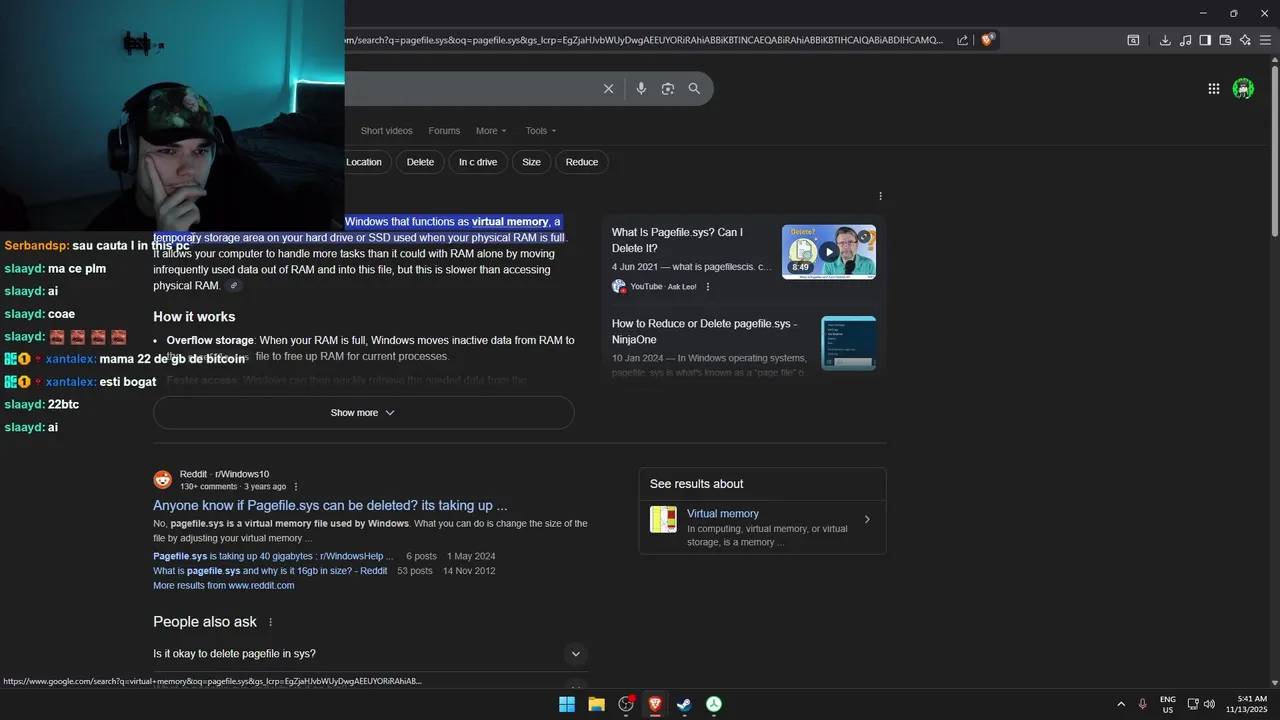Open Windows Start menu
The height and width of the screenshot is (720, 1280).
pyautogui.click(x=567, y=704)
